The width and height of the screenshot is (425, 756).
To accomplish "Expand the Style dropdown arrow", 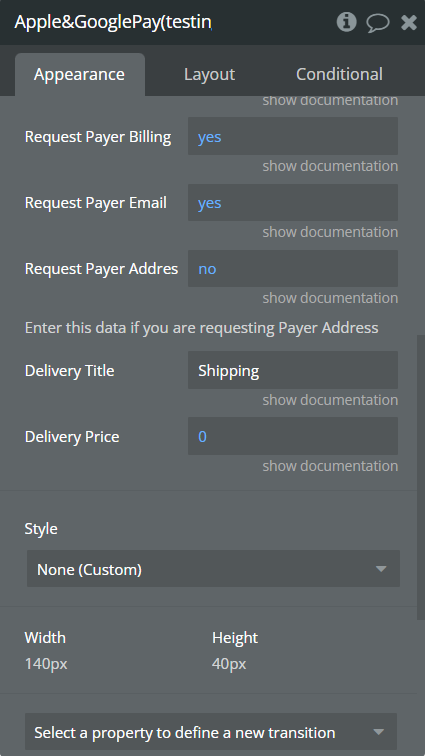I will point(381,569).
